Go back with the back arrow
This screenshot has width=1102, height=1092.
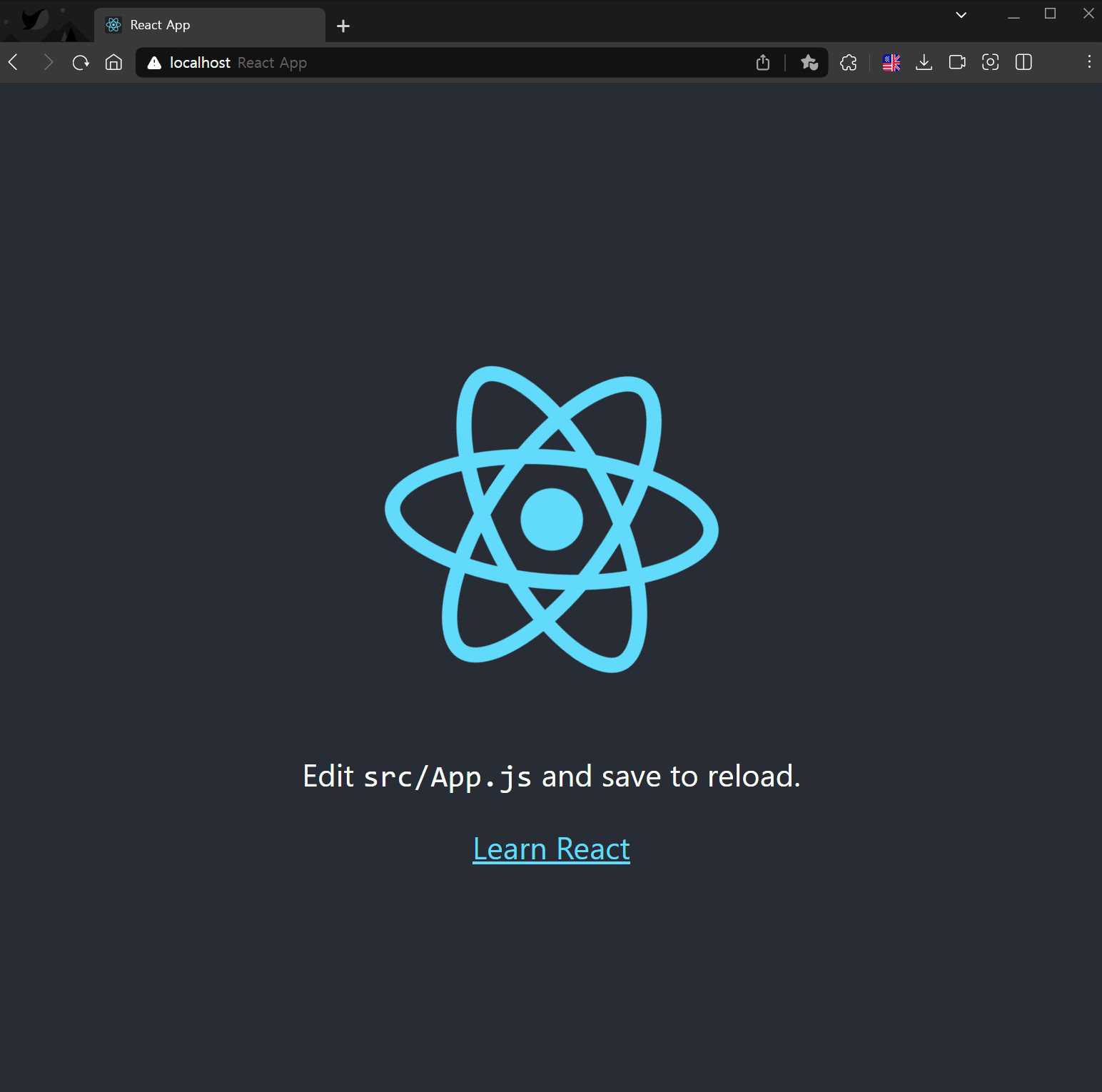(x=13, y=63)
